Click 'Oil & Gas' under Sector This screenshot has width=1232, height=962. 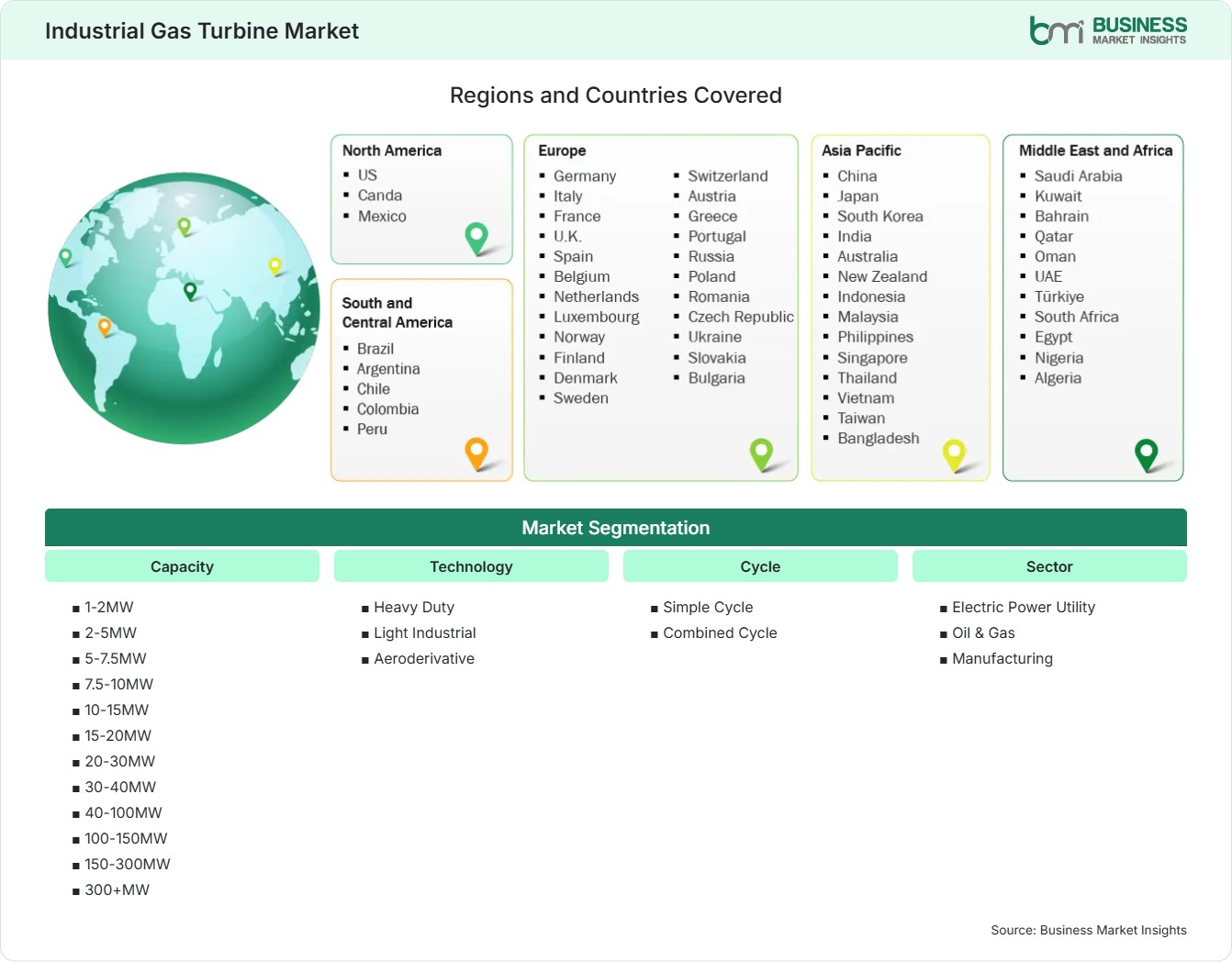pos(983,633)
